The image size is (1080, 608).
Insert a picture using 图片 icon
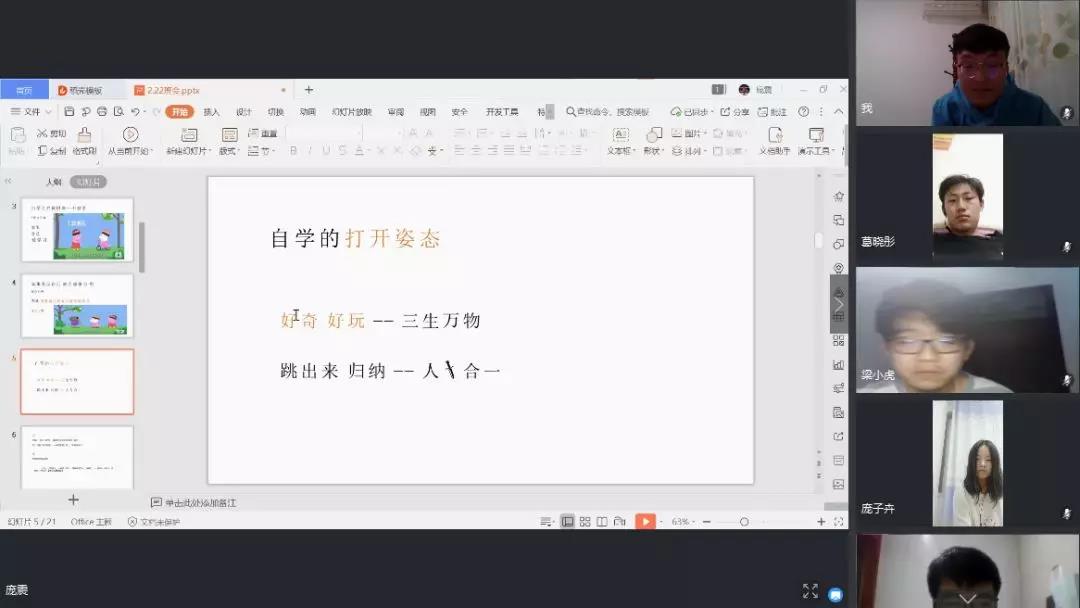[x=681, y=134]
